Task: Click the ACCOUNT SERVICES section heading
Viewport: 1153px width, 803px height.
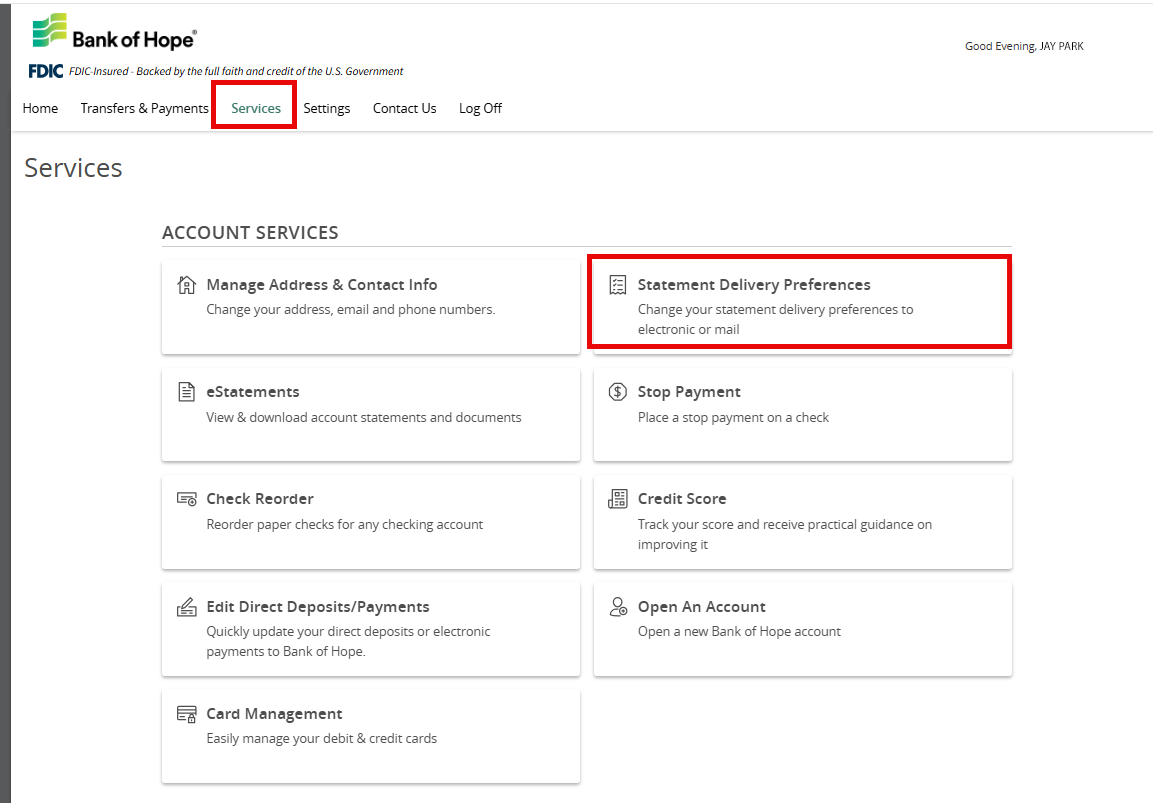Action: point(250,233)
